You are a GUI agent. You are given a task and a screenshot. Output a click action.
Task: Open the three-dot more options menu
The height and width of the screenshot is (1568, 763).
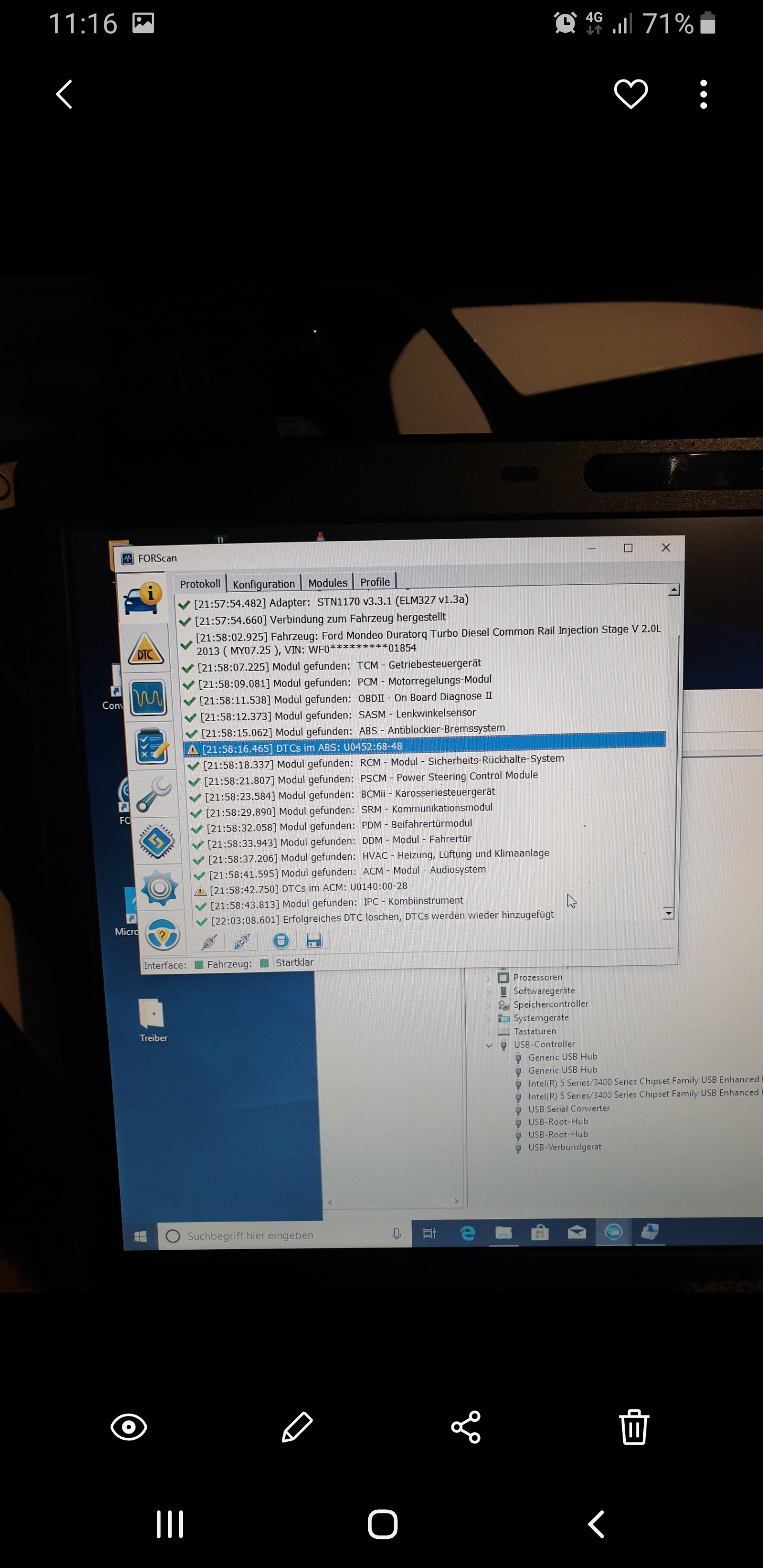pyautogui.click(x=703, y=94)
